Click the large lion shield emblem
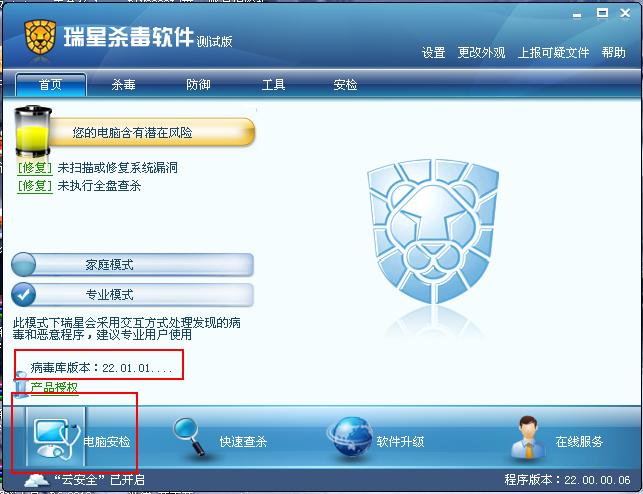 433,232
